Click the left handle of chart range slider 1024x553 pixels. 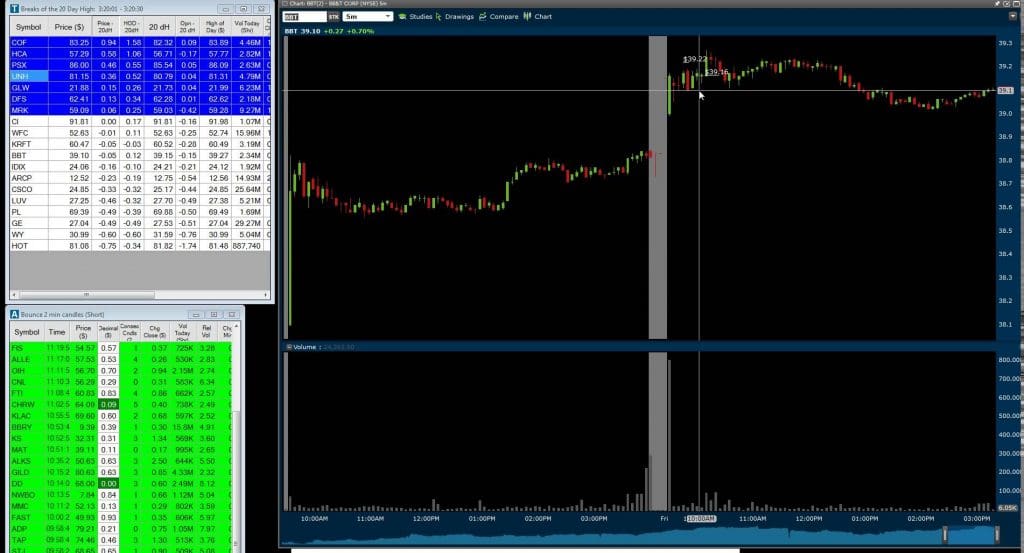pos(944,534)
